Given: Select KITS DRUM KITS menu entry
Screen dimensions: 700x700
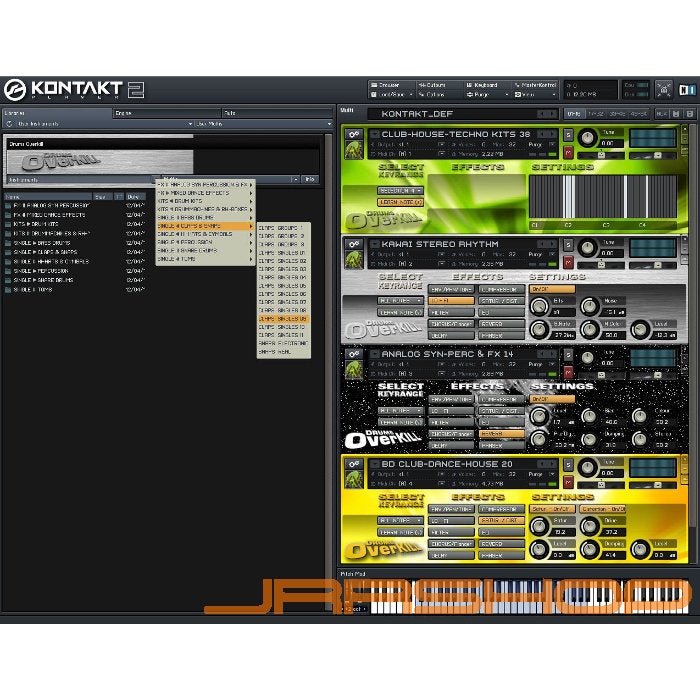Looking at the screenshot, I should coord(205,201).
